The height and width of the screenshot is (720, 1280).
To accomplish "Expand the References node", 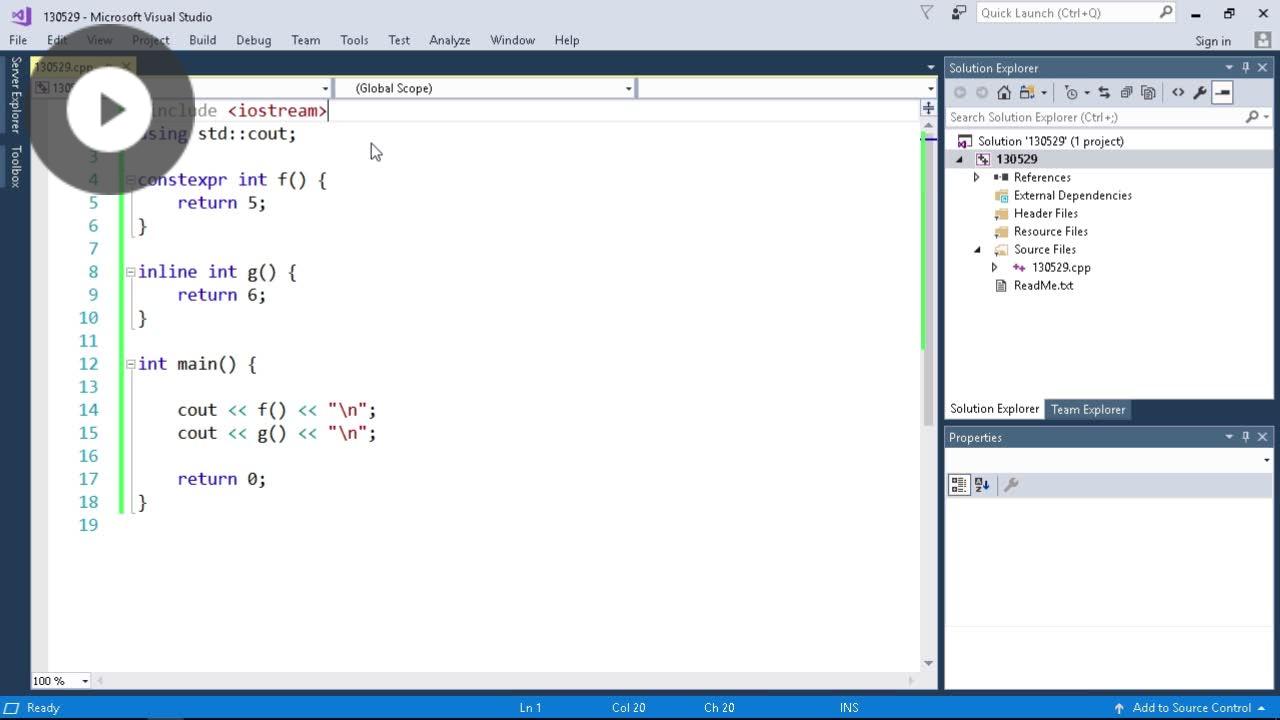I will 976,177.
